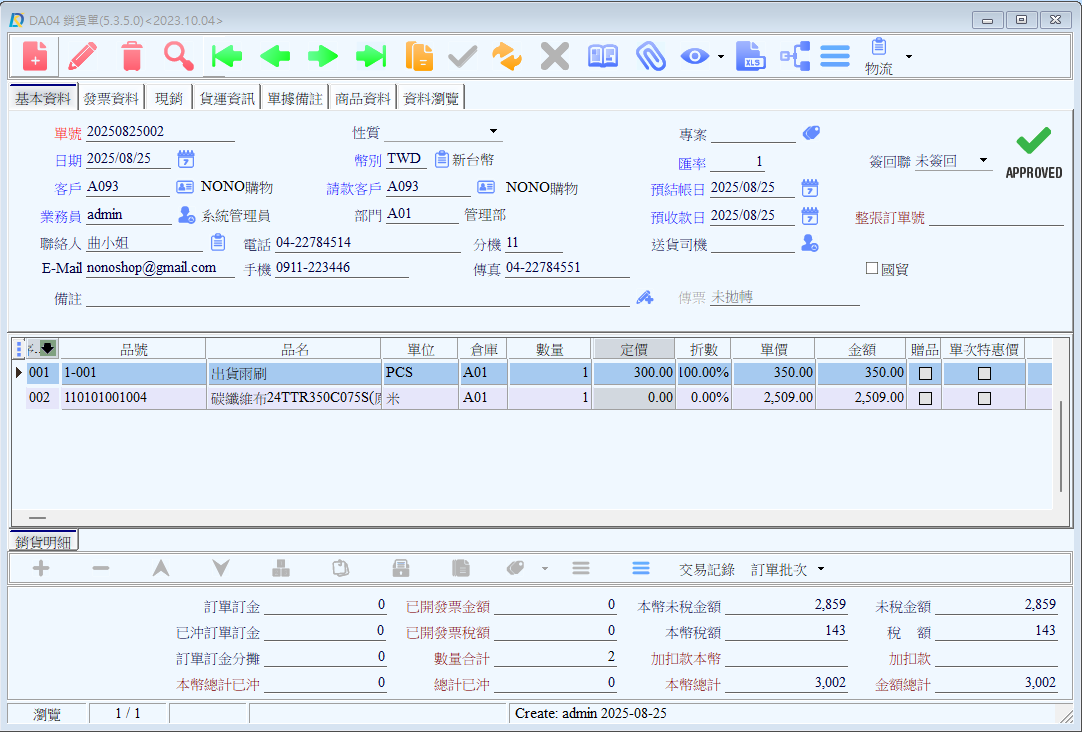
Task: Click the clipboard icon beside 聯絡人 field
Action: 218,242
